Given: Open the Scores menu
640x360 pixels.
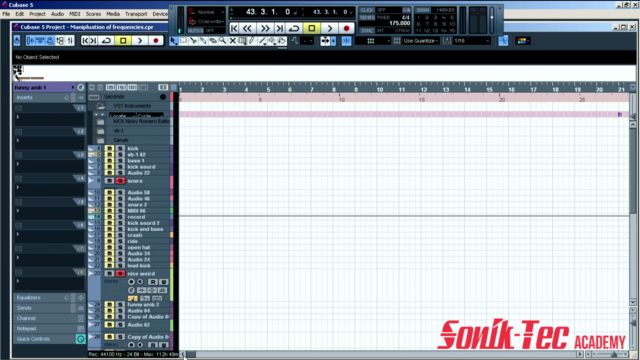Looking at the screenshot, I should point(93,14).
